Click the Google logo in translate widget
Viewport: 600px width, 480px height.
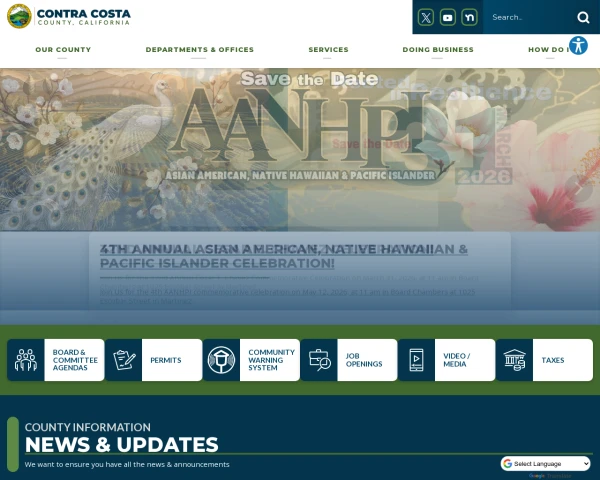pyautogui.click(x=507, y=464)
